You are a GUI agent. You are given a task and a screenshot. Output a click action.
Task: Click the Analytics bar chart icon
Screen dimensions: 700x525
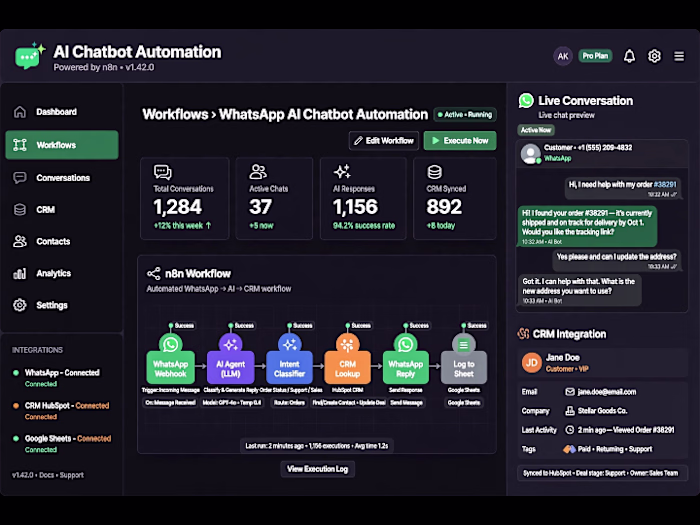[x=20, y=273]
